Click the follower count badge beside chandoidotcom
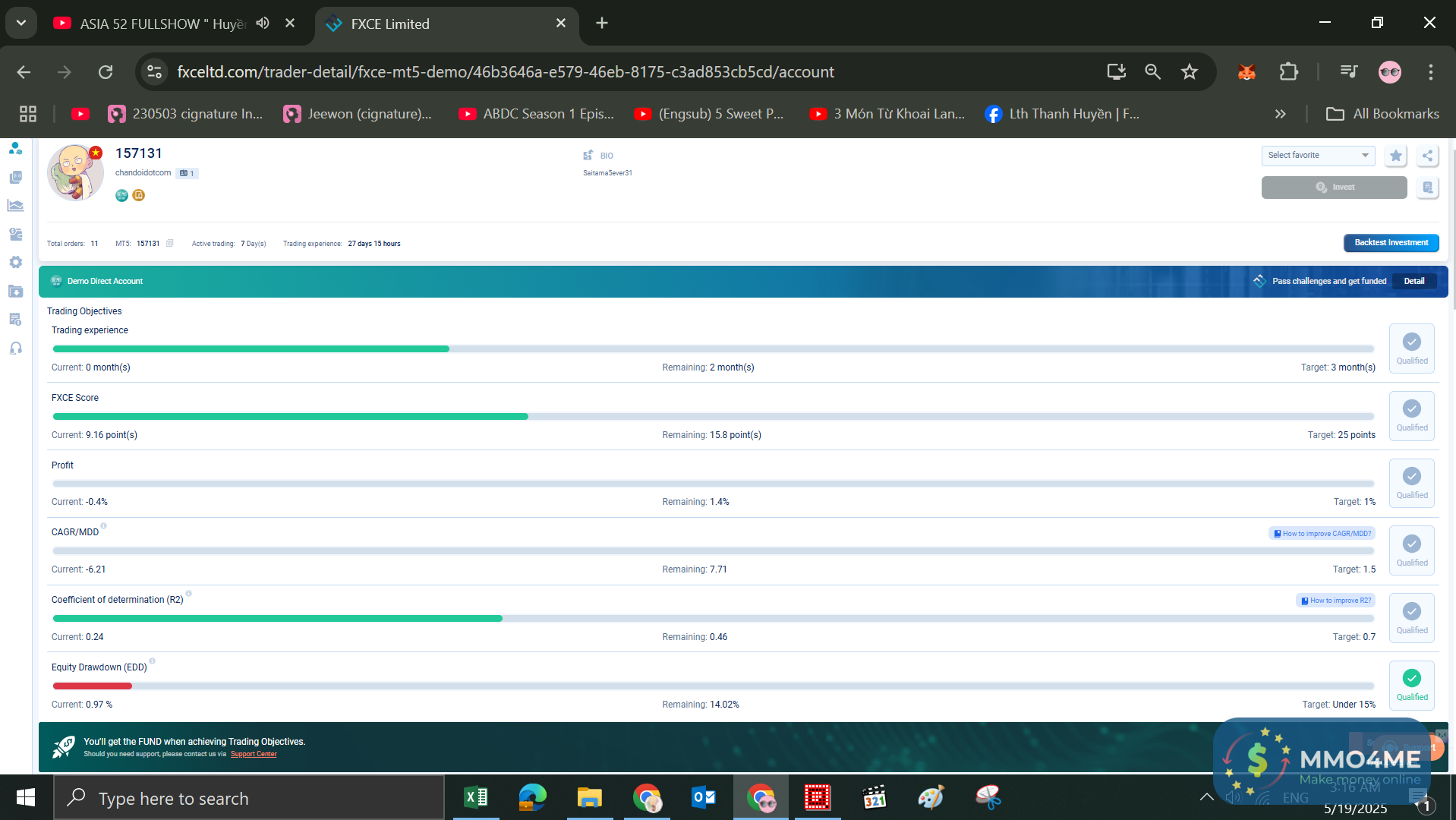 pyautogui.click(x=187, y=173)
